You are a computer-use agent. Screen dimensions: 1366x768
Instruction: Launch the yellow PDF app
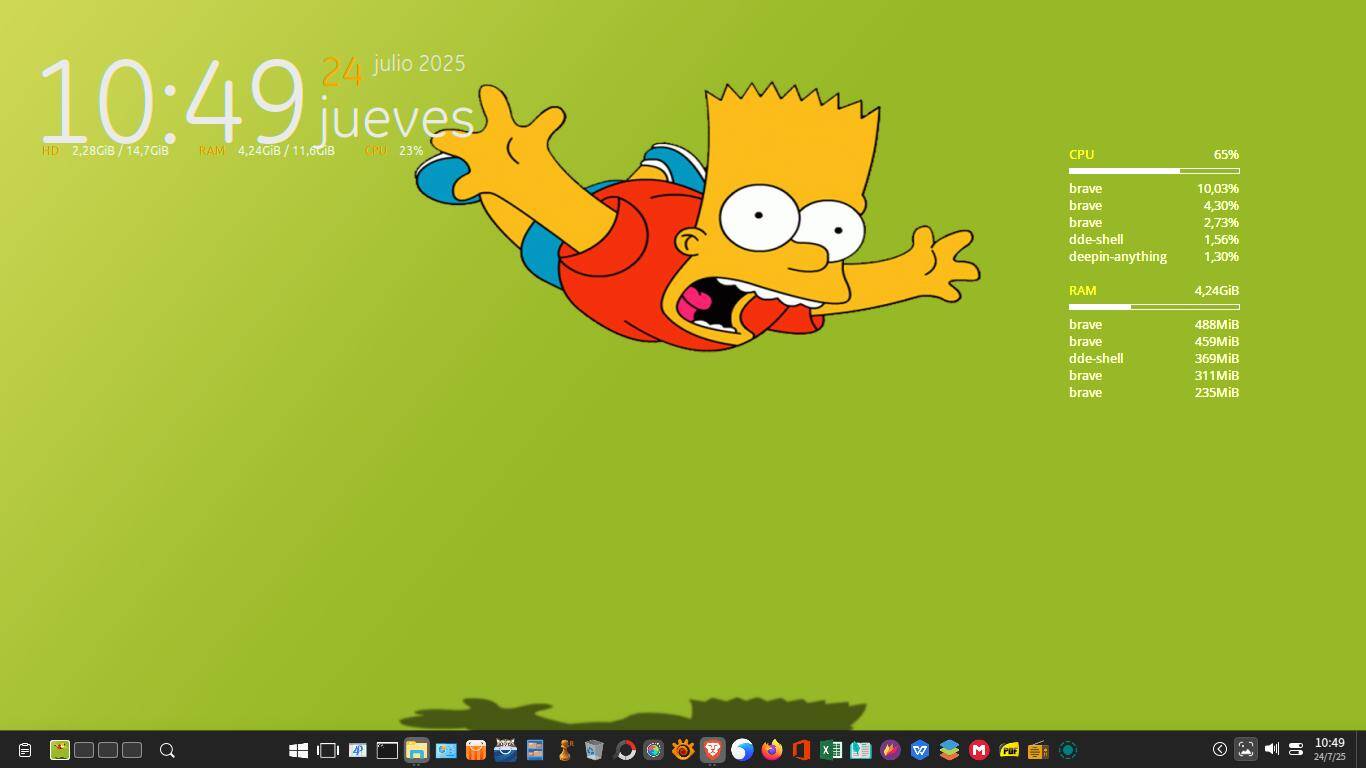pos(1009,750)
